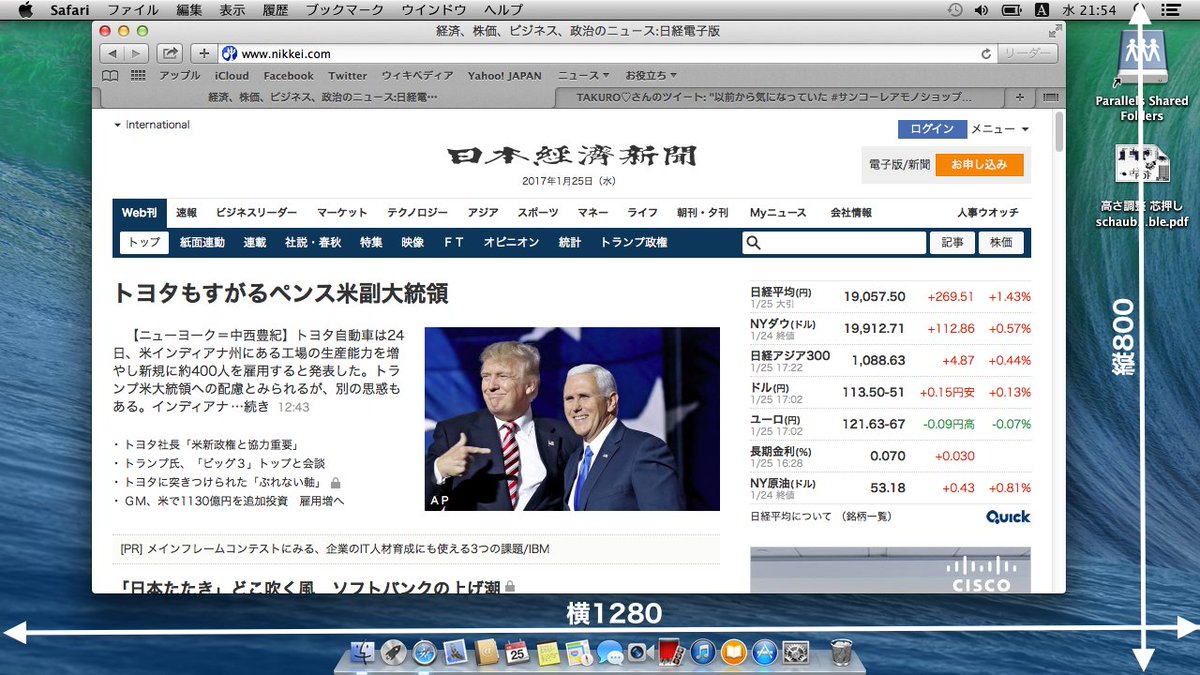Open System Preferences in the Dock
The height and width of the screenshot is (675, 1200).
pos(796,653)
